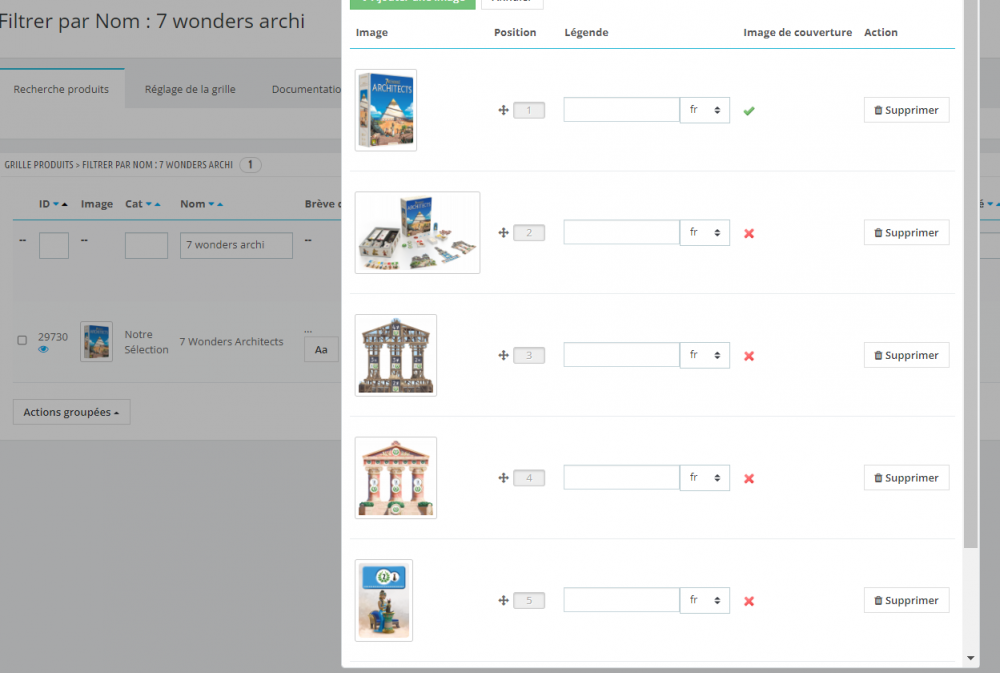
Task: Switch to Réglage de la grille tab
Action: coord(190,89)
